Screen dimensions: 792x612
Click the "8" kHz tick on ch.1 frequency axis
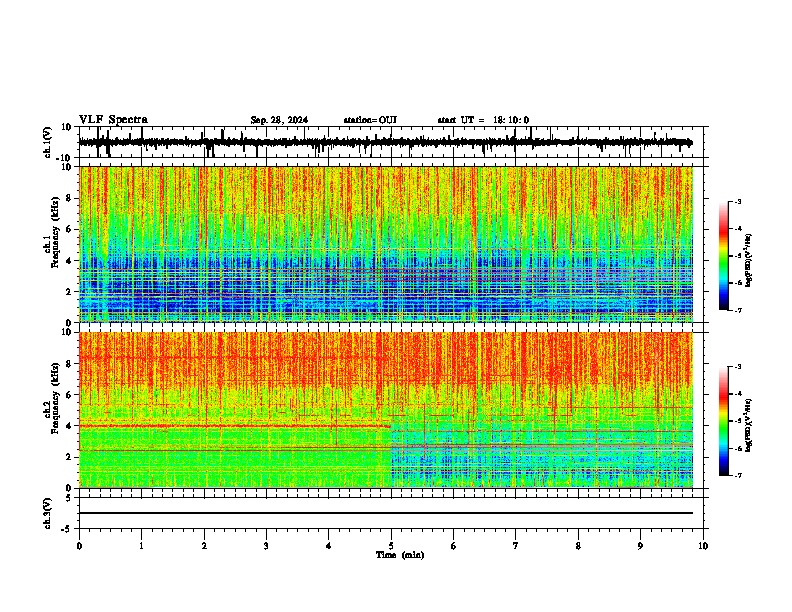(x=70, y=198)
